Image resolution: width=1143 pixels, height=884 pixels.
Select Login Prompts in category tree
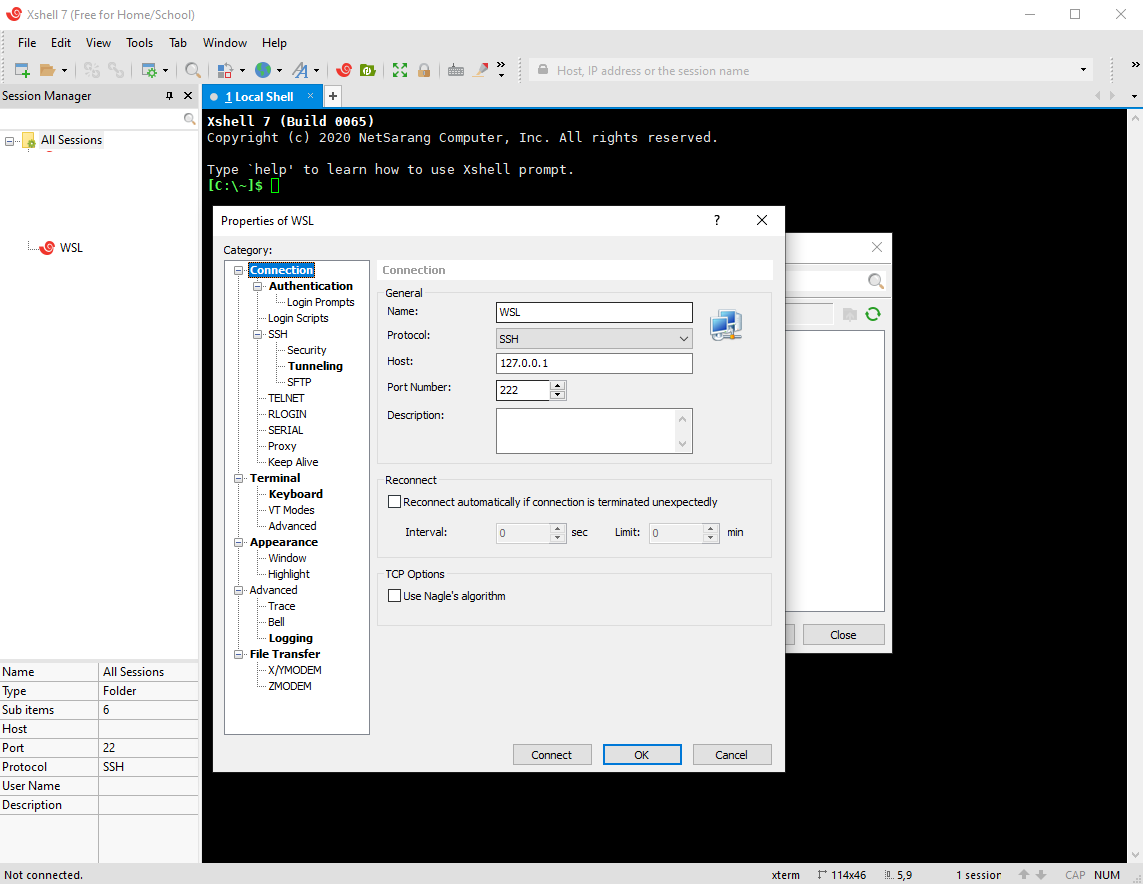pyautogui.click(x=321, y=302)
